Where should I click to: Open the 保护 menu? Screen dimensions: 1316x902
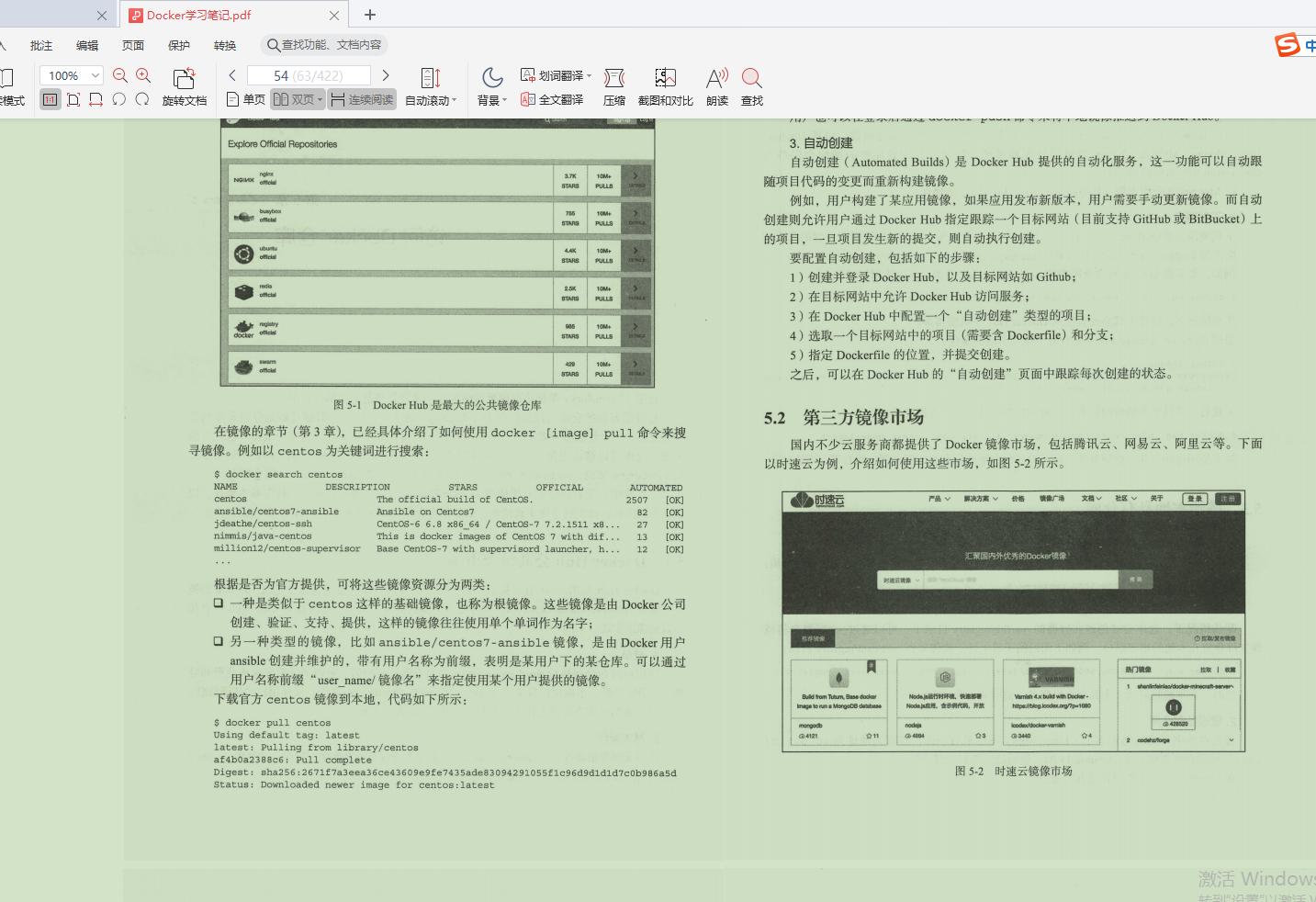[179, 45]
